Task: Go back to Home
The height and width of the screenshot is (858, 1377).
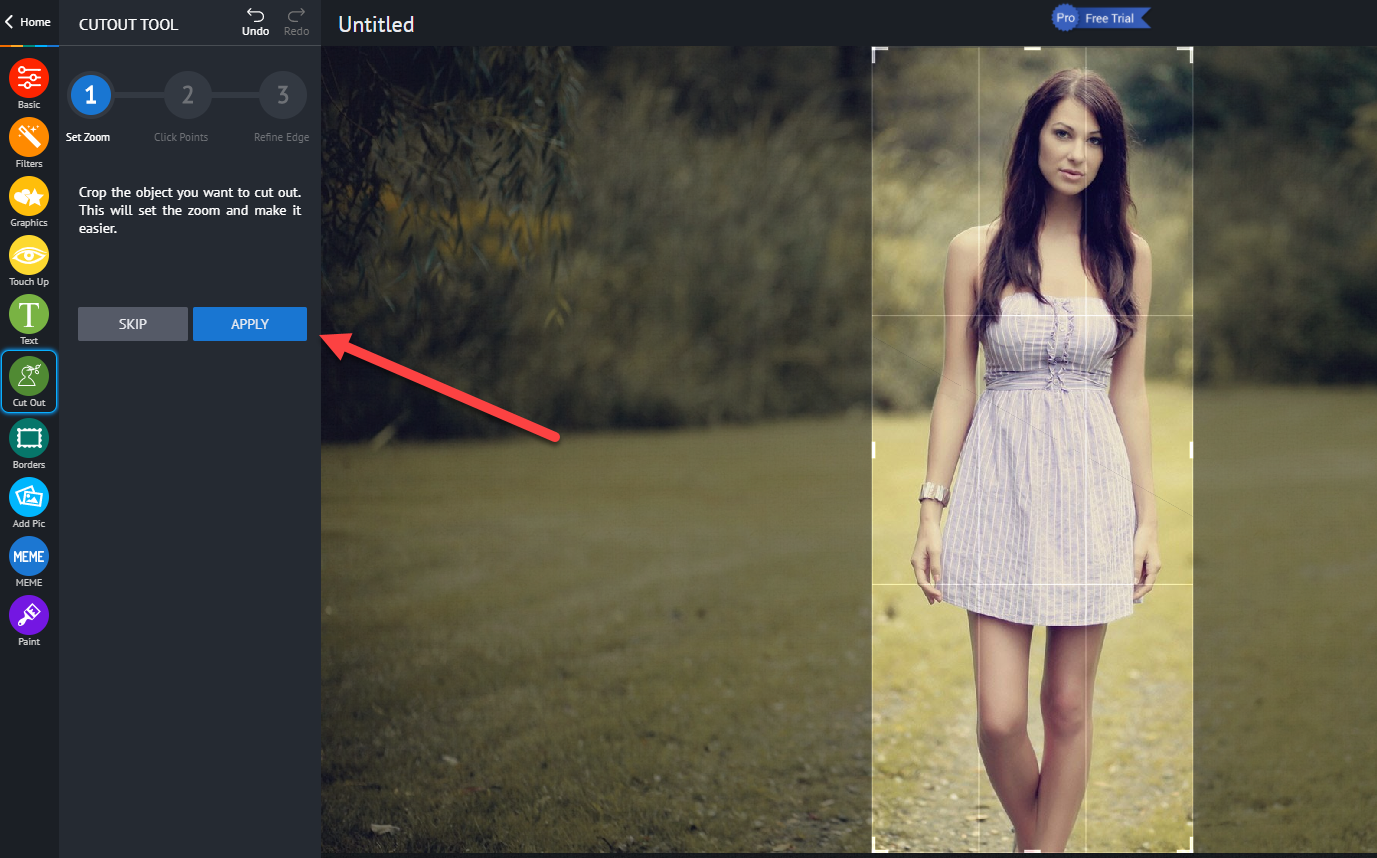Action: click(28, 22)
